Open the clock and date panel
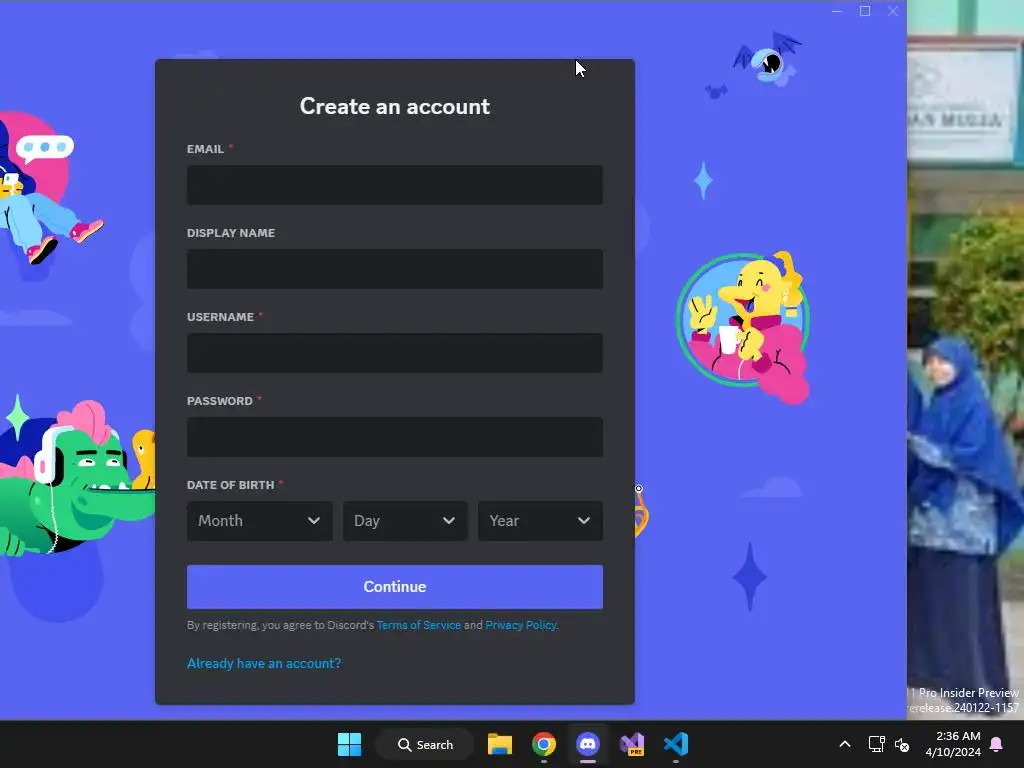1024x768 pixels. pyautogui.click(x=953, y=744)
